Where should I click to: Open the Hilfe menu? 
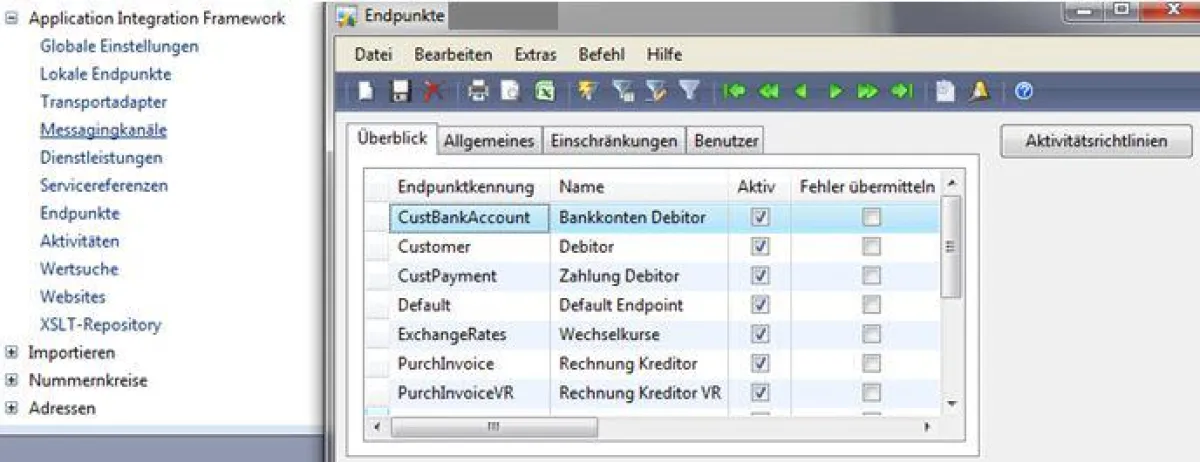(664, 55)
